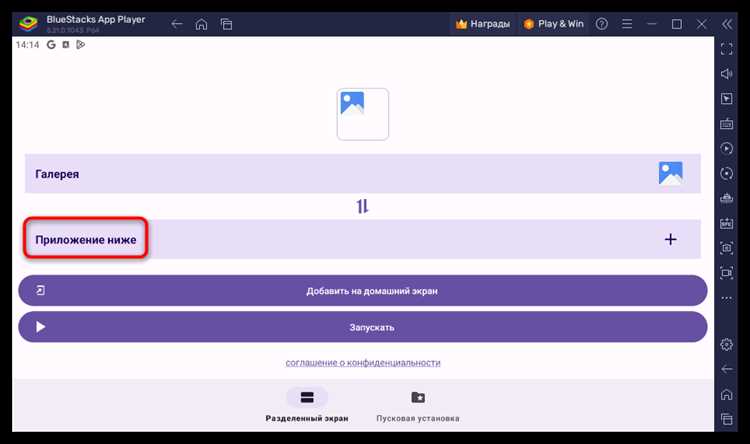750x444 pixels.
Task: Click the sidebar recent apps icon
Action: click(727, 419)
